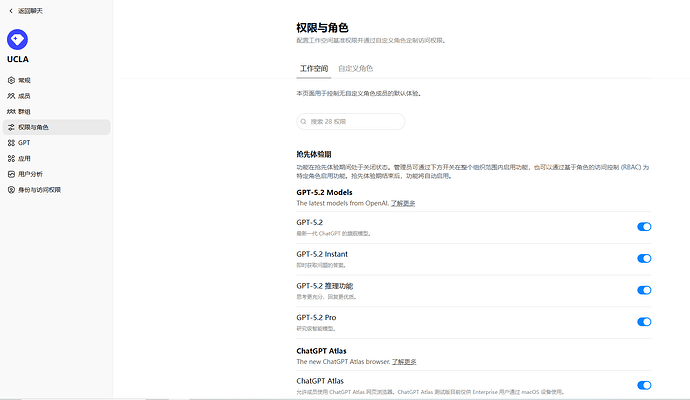This screenshot has width=690, height=400.
Task: Open 应用 in the sidebar
Action: coord(56,158)
